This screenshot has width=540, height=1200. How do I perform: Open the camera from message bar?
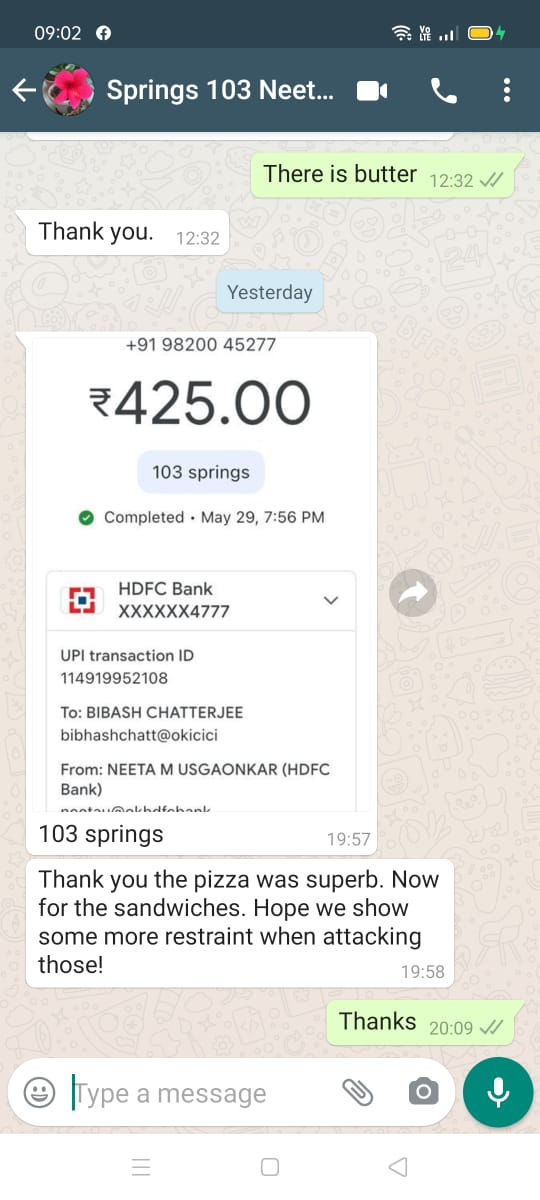click(x=423, y=1092)
